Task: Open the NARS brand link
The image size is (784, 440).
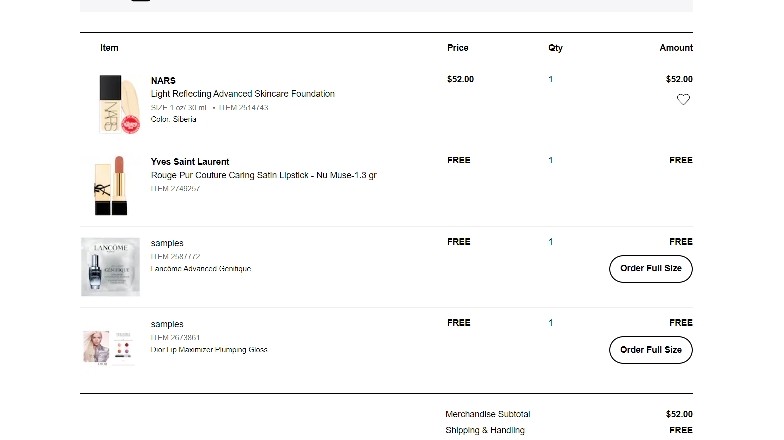Action: point(163,80)
